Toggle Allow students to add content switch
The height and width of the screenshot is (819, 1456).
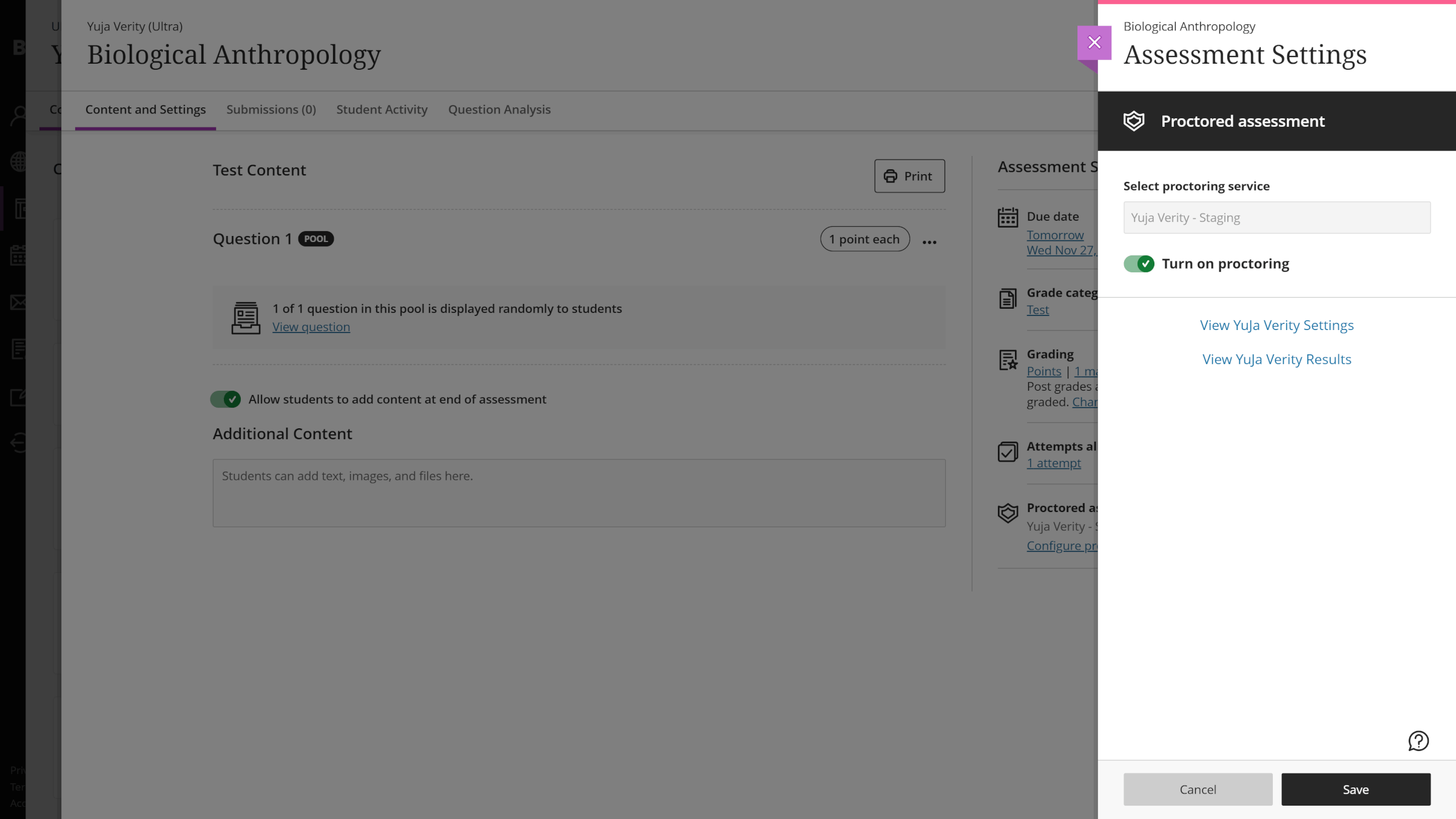click(227, 398)
